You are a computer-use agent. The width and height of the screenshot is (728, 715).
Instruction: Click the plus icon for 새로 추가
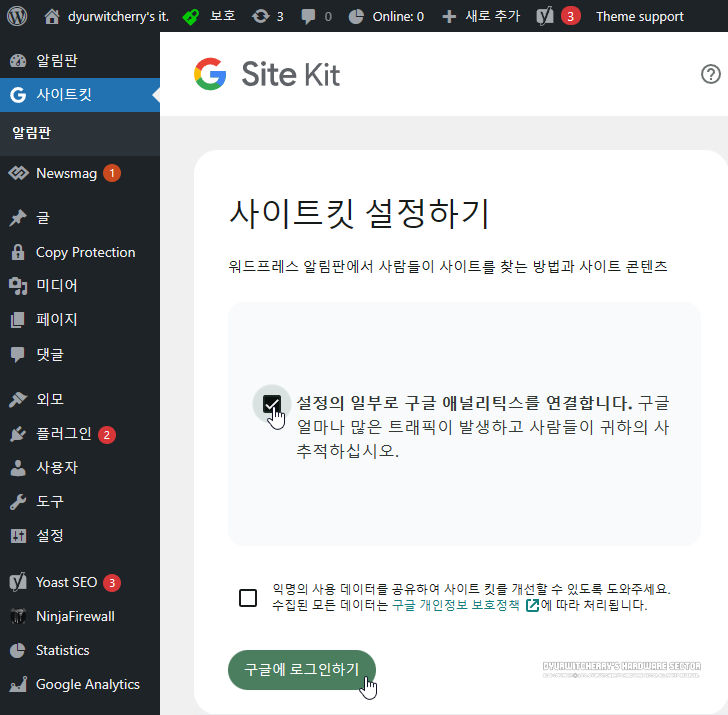tap(449, 17)
